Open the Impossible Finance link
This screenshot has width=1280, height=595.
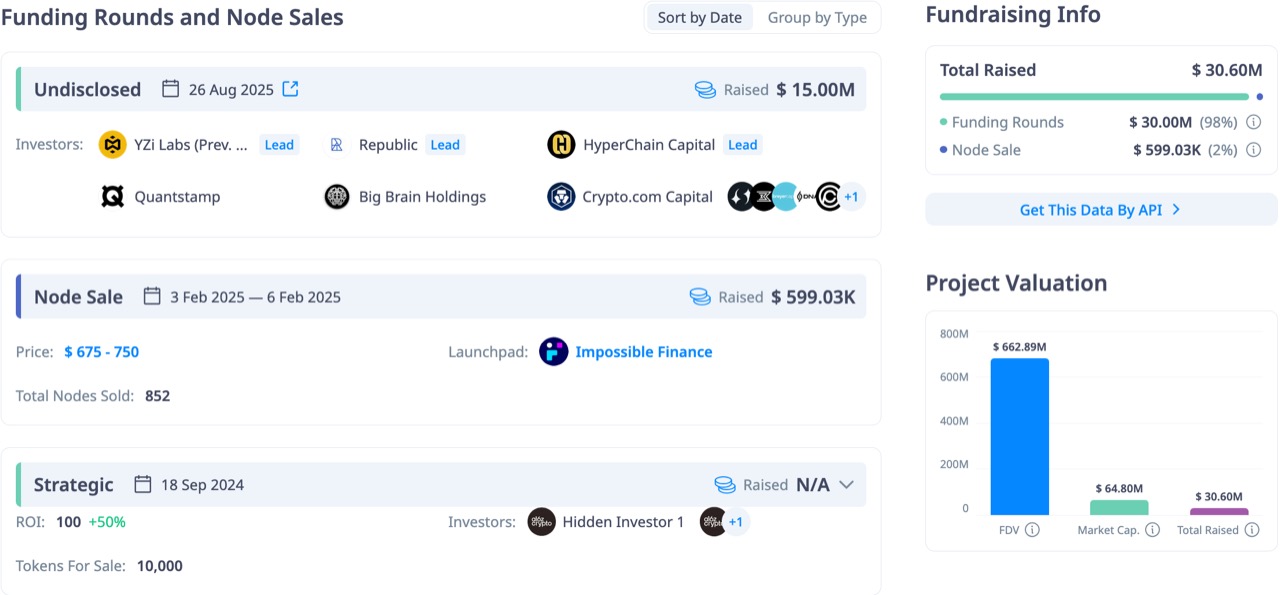click(x=644, y=352)
